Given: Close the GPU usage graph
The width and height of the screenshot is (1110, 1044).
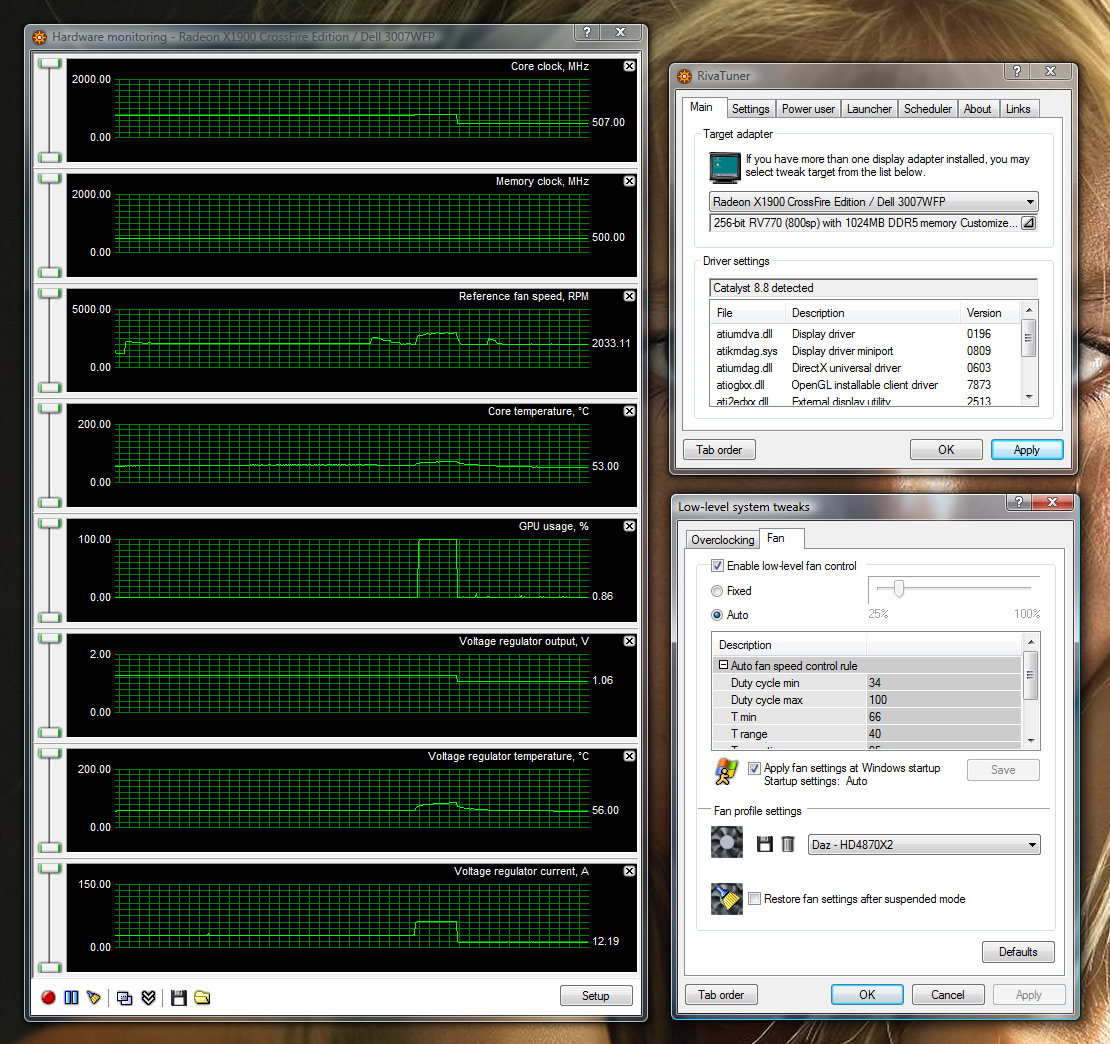Looking at the screenshot, I should [629, 526].
